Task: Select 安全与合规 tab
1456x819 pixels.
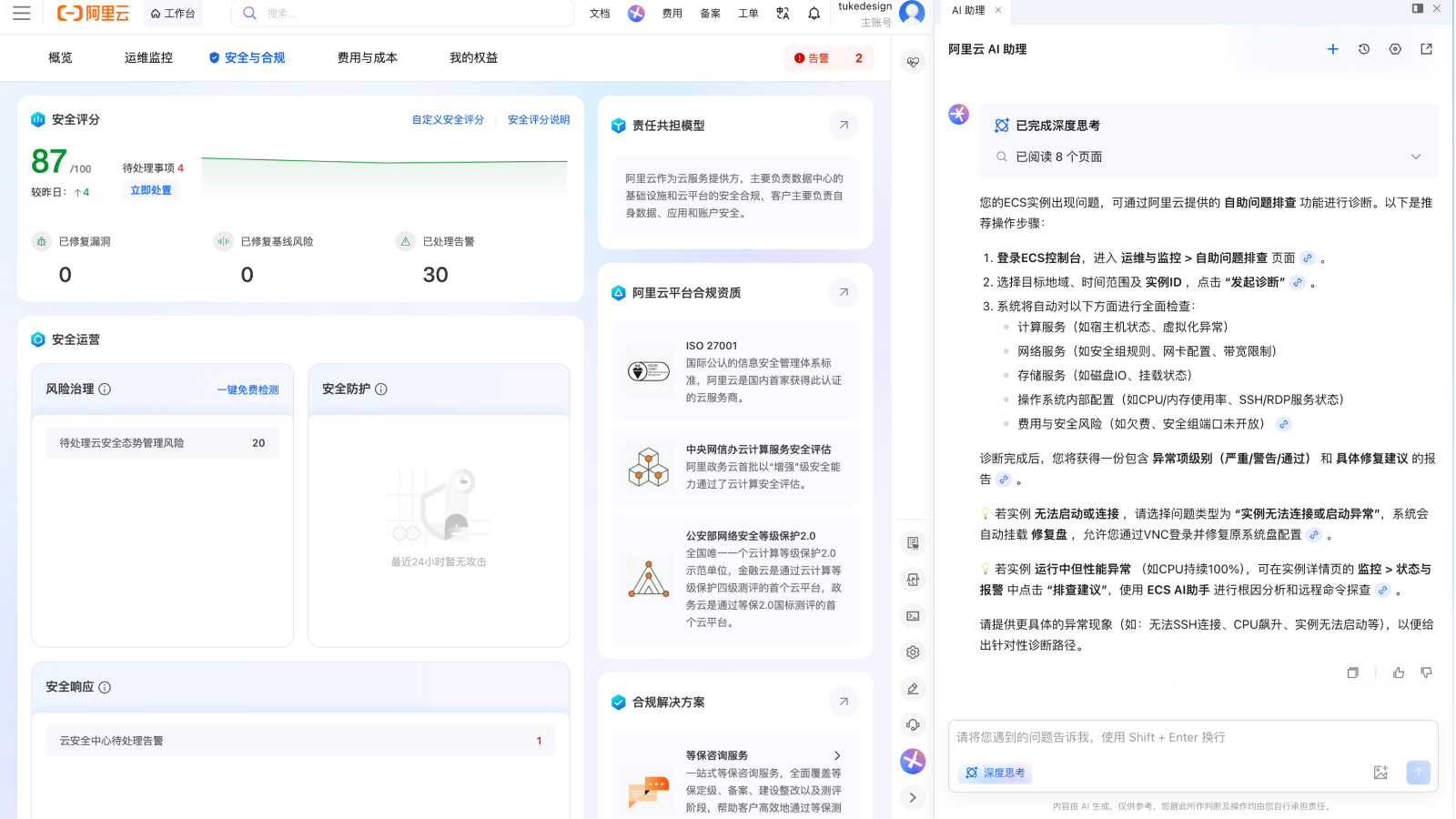Action: pyautogui.click(x=247, y=58)
